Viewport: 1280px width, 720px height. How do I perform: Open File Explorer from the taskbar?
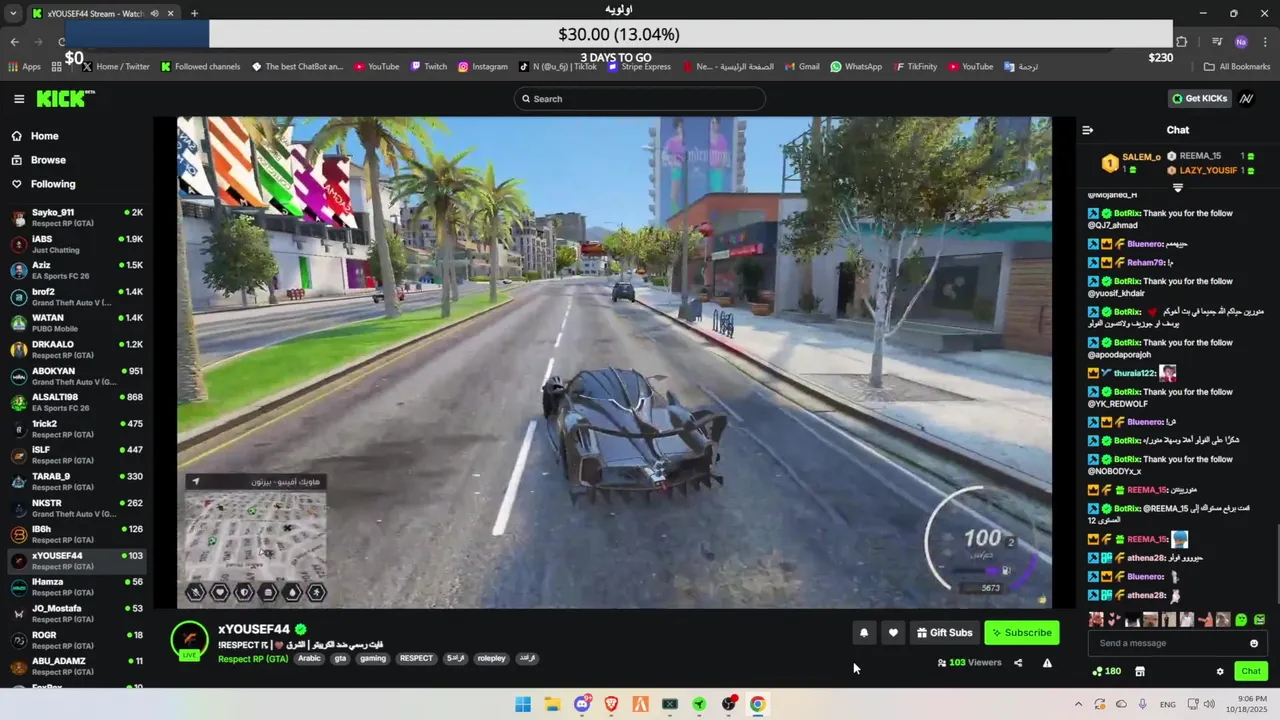(x=552, y=704)
